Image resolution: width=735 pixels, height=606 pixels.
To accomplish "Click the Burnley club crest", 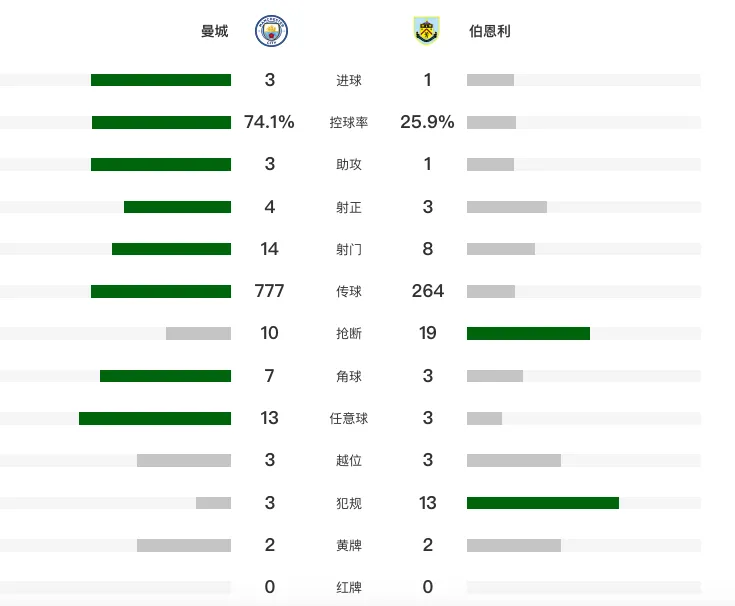I will (x=427, y=30).
